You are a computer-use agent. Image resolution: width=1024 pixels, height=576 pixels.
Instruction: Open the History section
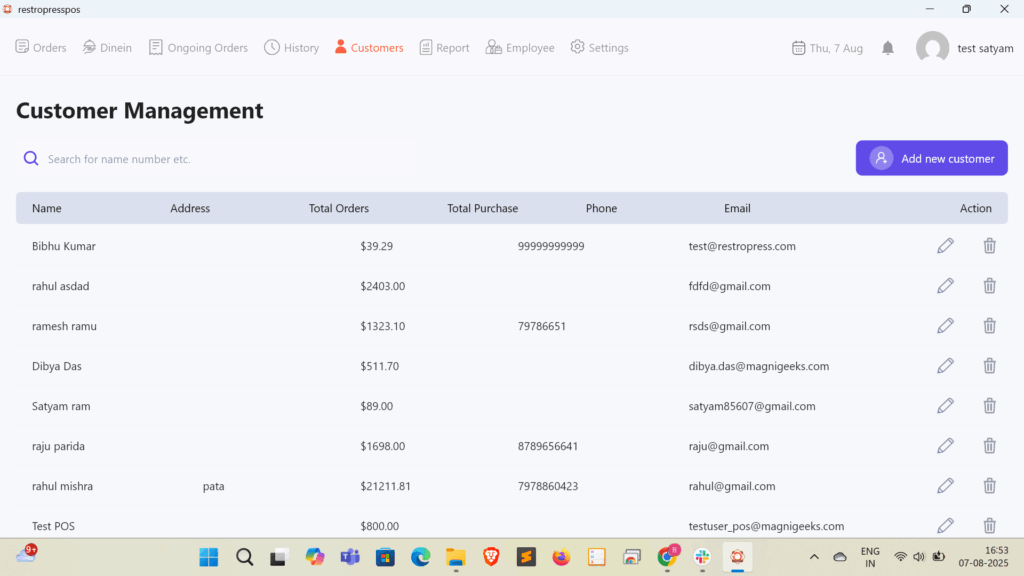point(291,48)
